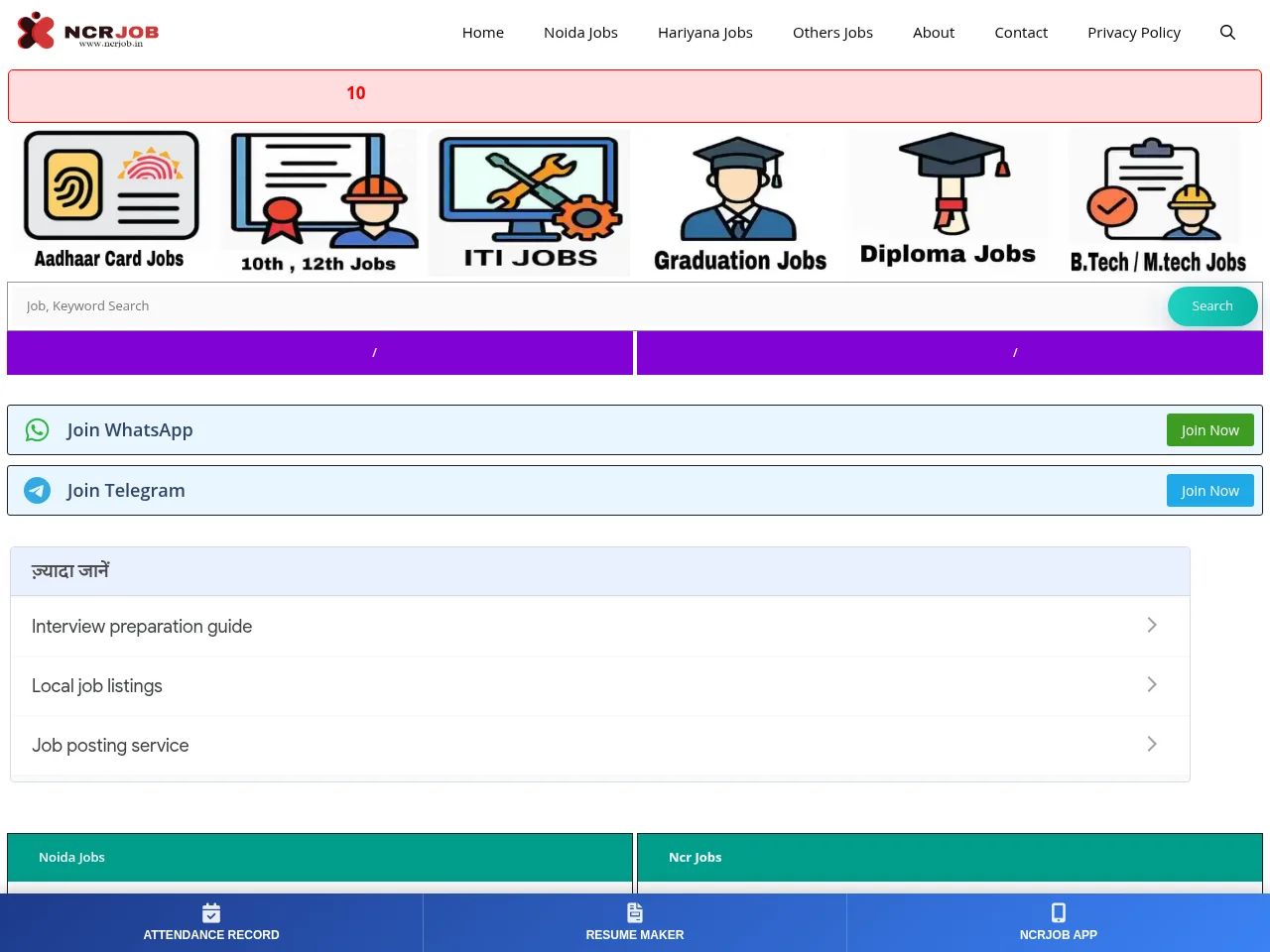Expand Local job listings chevron
Viewport: 1270px width, 952px height.
(1152, 684)
